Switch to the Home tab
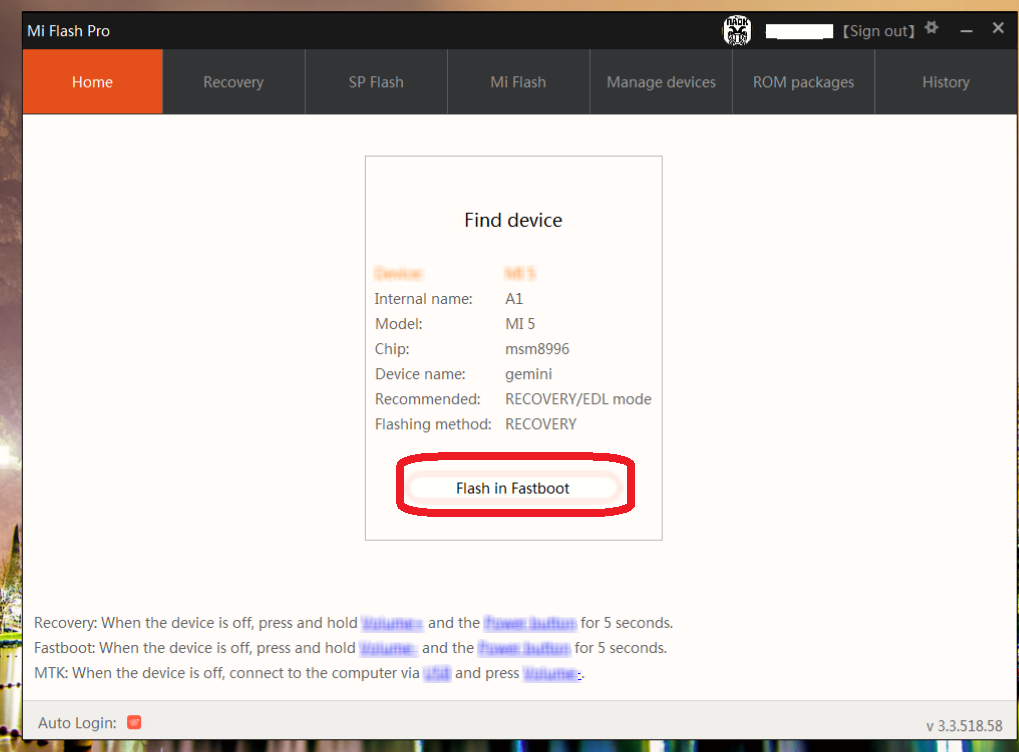This screenshot has width=1019, height=752. click(x=92, y=82)
